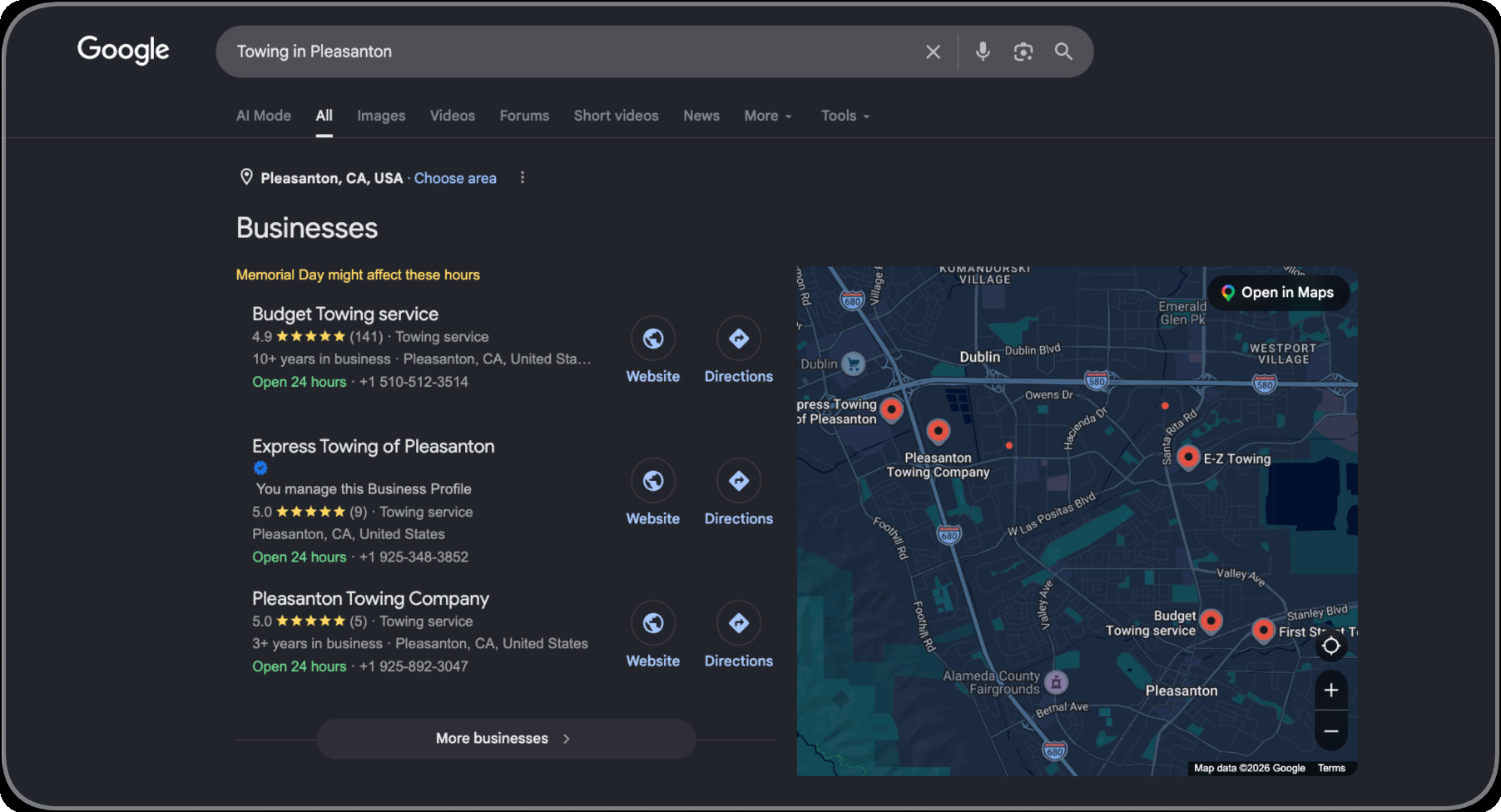
Task: Click the Alameda County Fairgrounds map marker
Action: [1056, 682]
